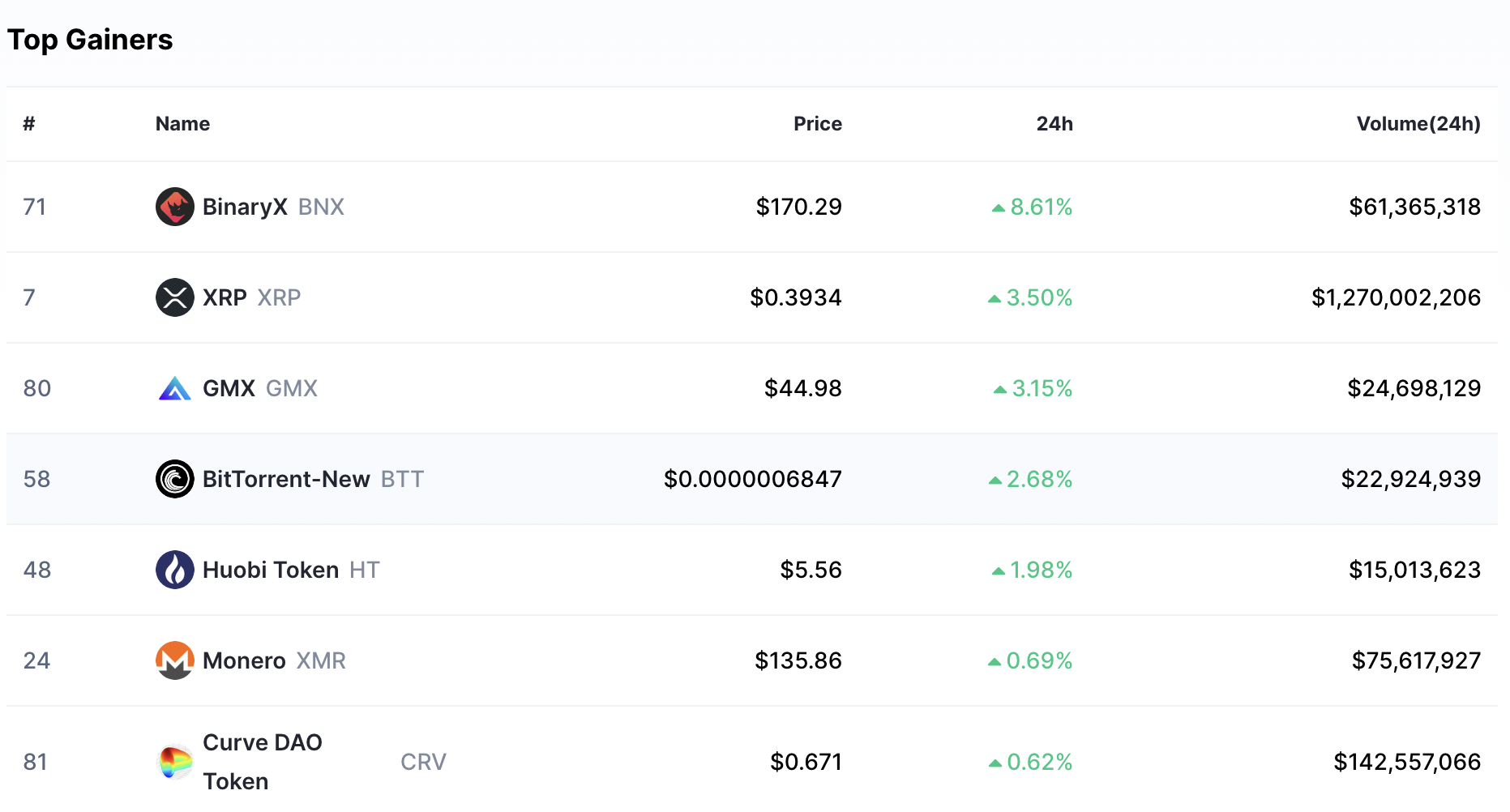Click the BitTorrent-New coin logo
Viewport: 1510px width, 812px height.
tap(174, 479)
